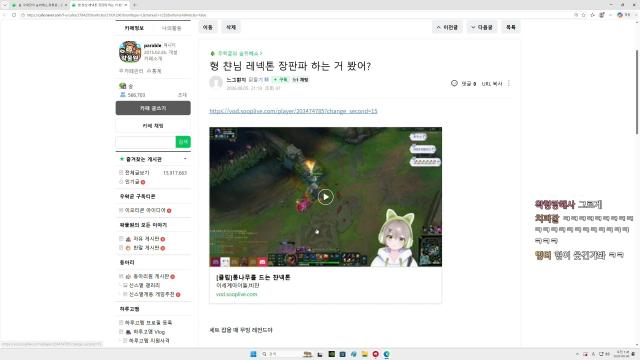The image size is (640, 360).
Task: Click the browser reload icon
Action: tap(14, 15)
